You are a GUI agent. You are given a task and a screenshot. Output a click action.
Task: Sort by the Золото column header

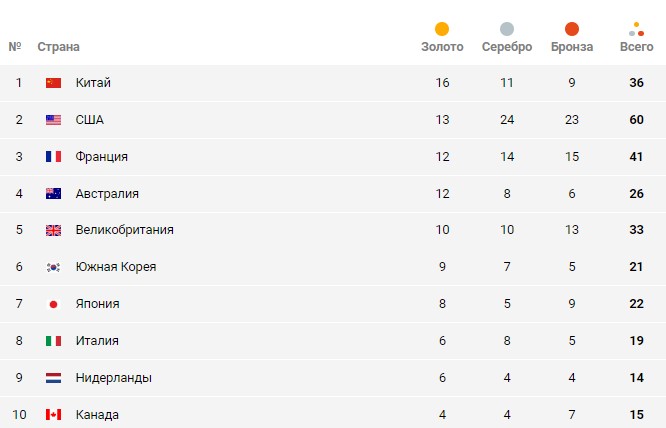pos(442,47)
